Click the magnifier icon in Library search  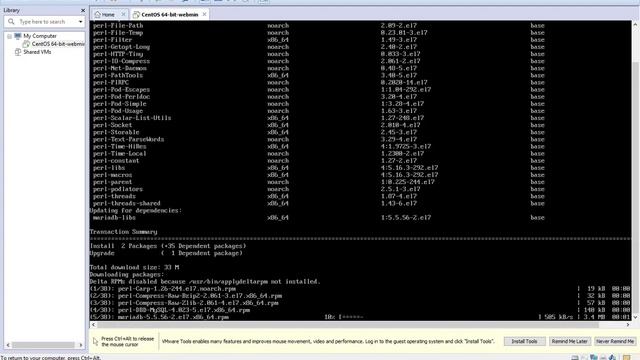click(11, 22)
